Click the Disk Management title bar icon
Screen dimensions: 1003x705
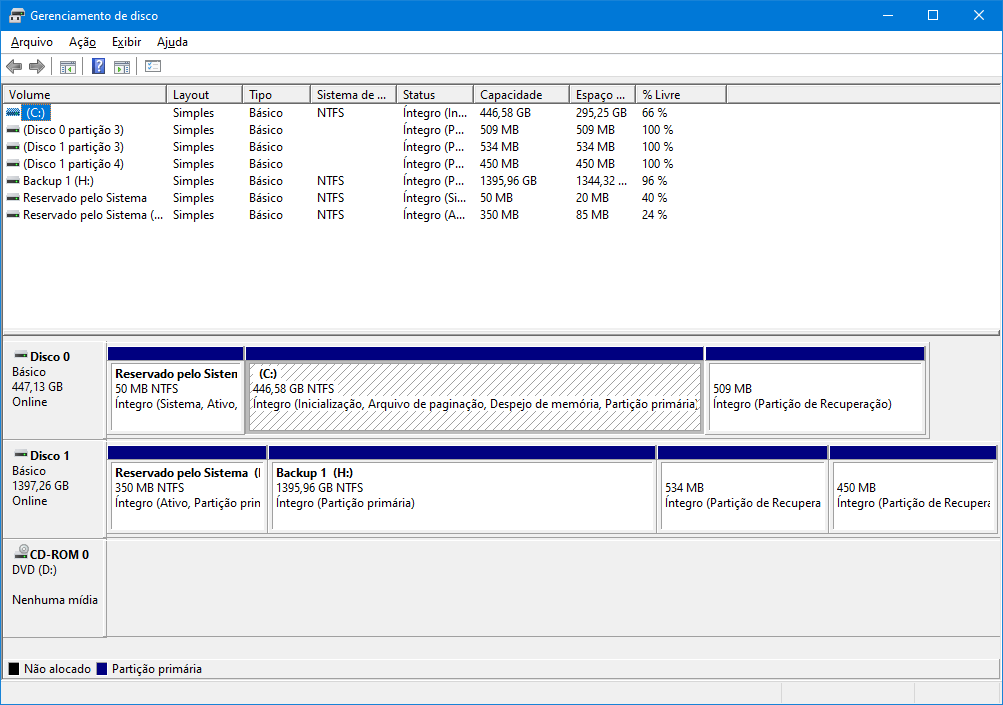(17, 15)
